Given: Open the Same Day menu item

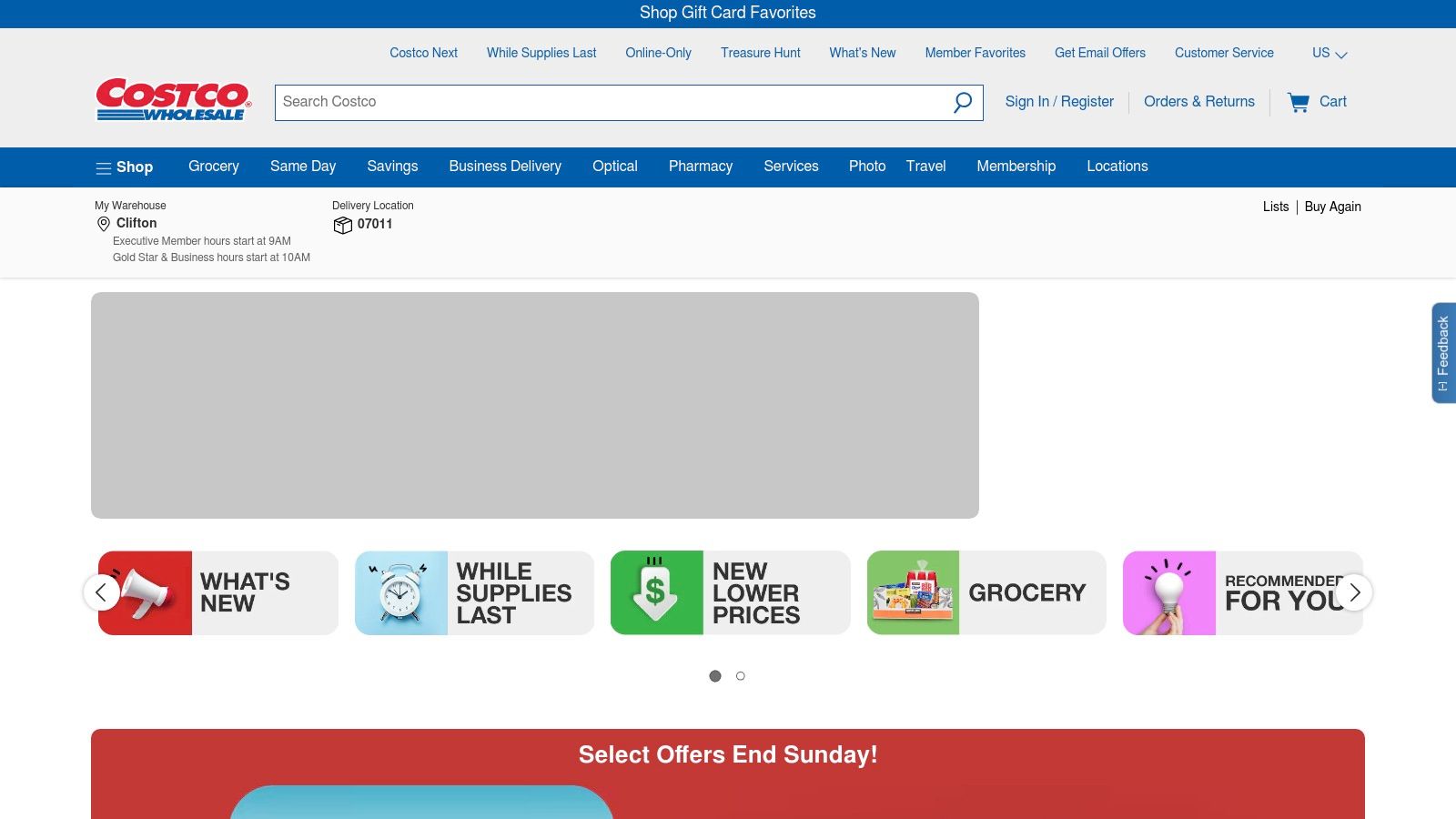Looking at the screenshot, I should (x=303, y=167).
